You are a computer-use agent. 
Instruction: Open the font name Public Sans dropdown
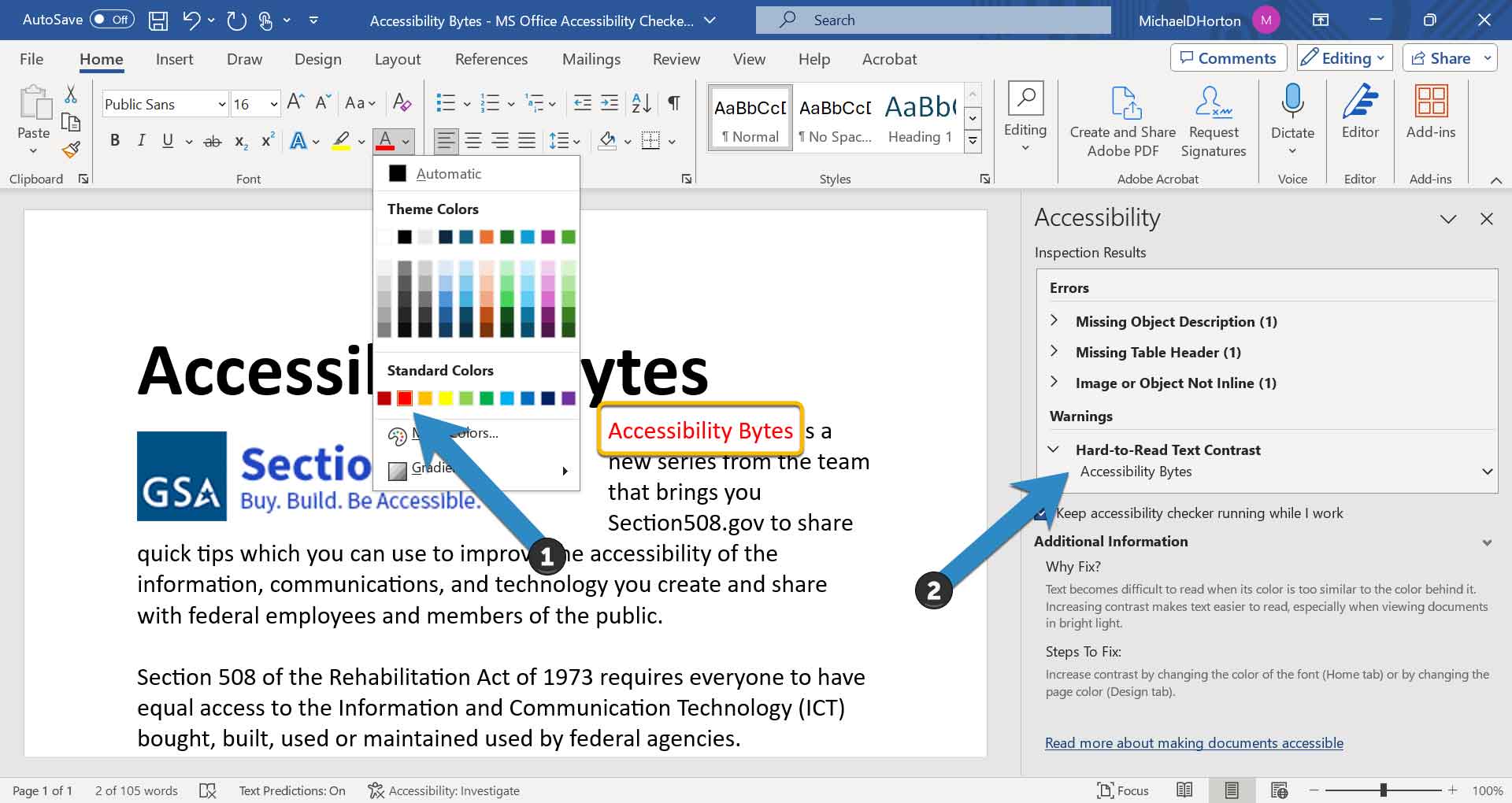pyautogui.click(x=221, y=104)
